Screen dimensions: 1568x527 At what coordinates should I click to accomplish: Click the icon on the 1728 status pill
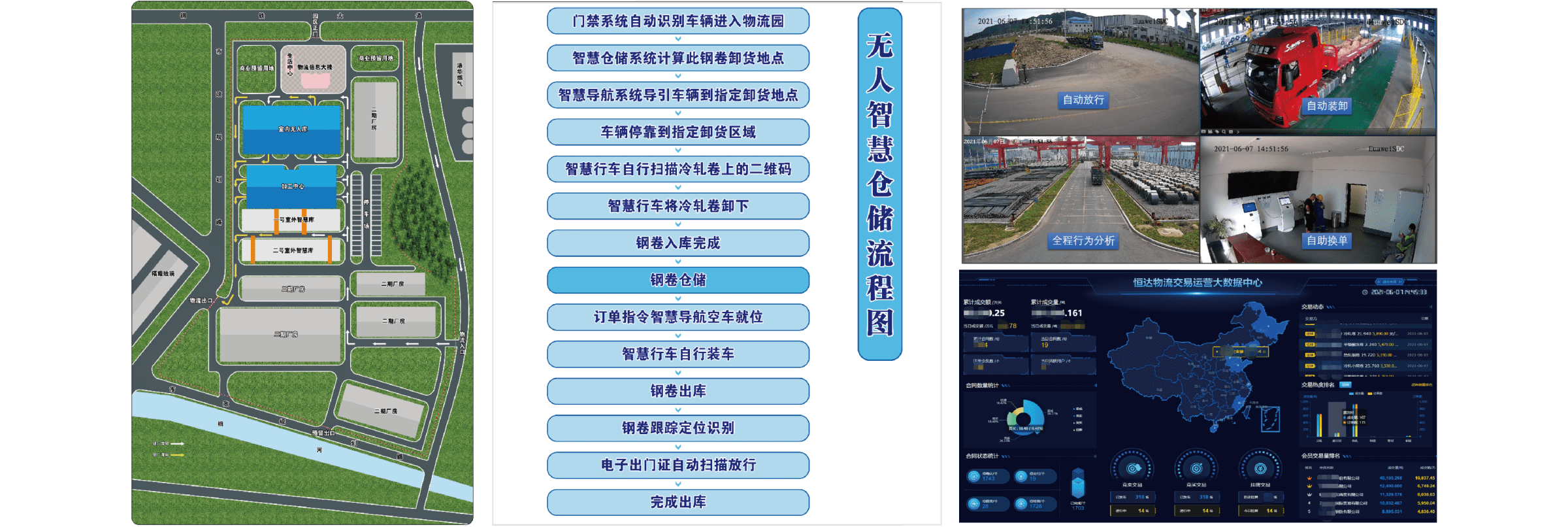[x=1022, y=503]
